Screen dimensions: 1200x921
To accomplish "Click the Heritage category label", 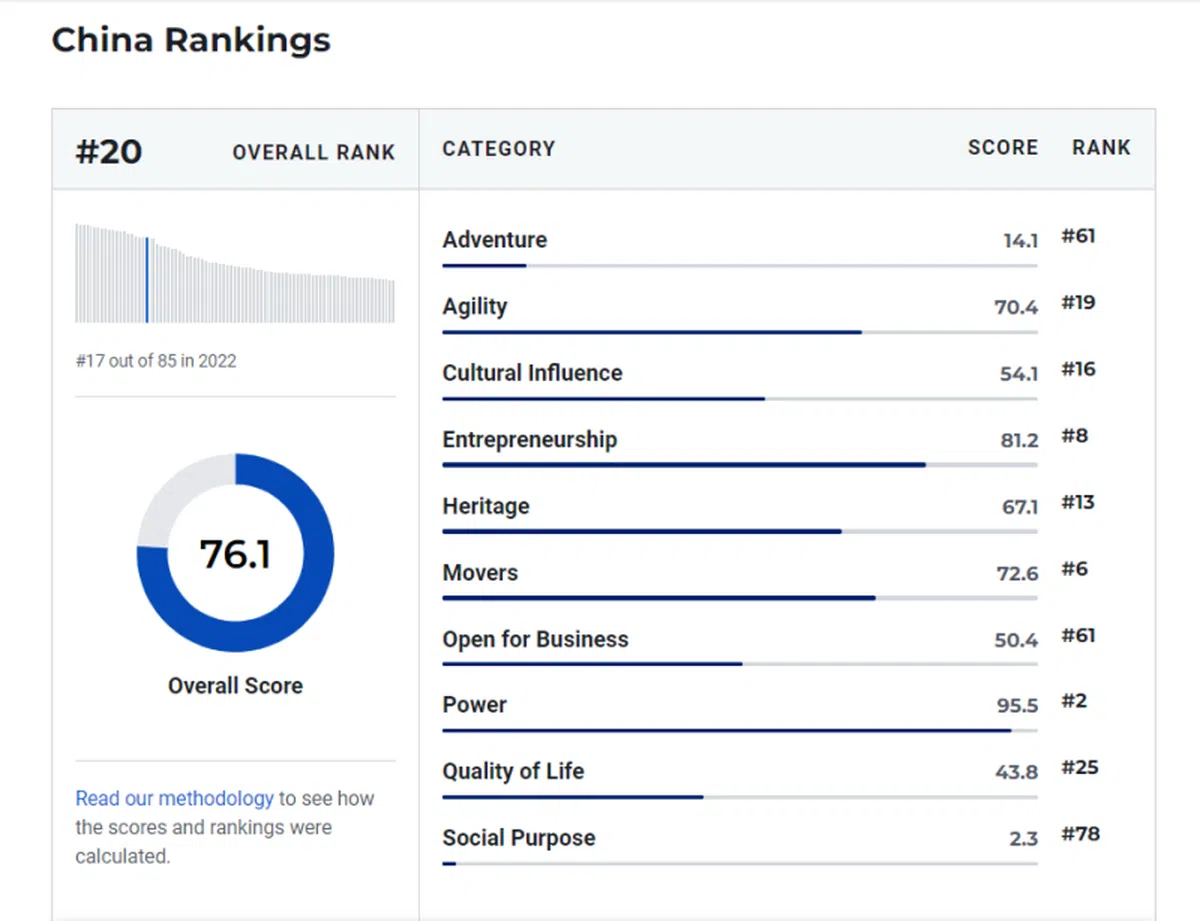I will 486,506.
